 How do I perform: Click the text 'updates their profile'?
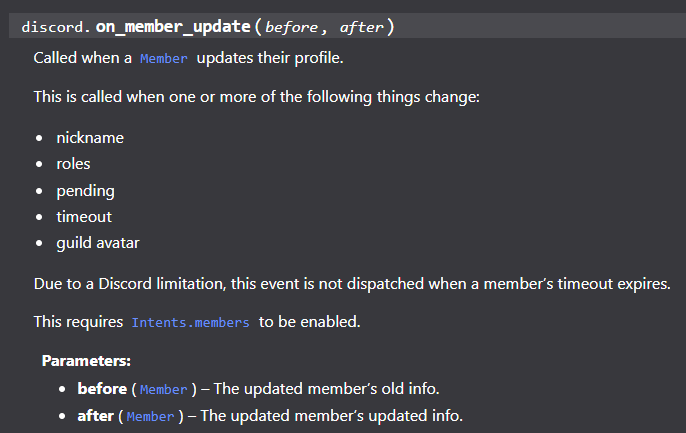coord(270,57)
